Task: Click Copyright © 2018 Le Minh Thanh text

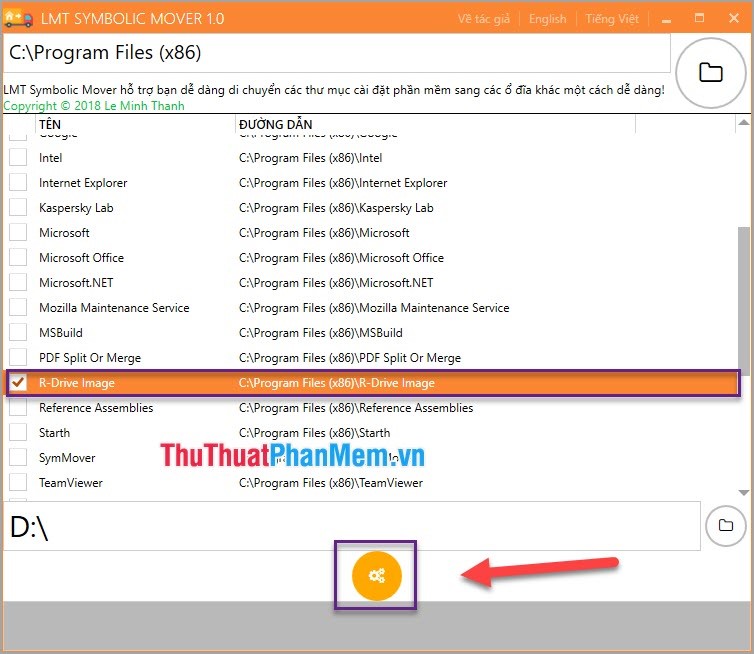Action: pos(94,106)
